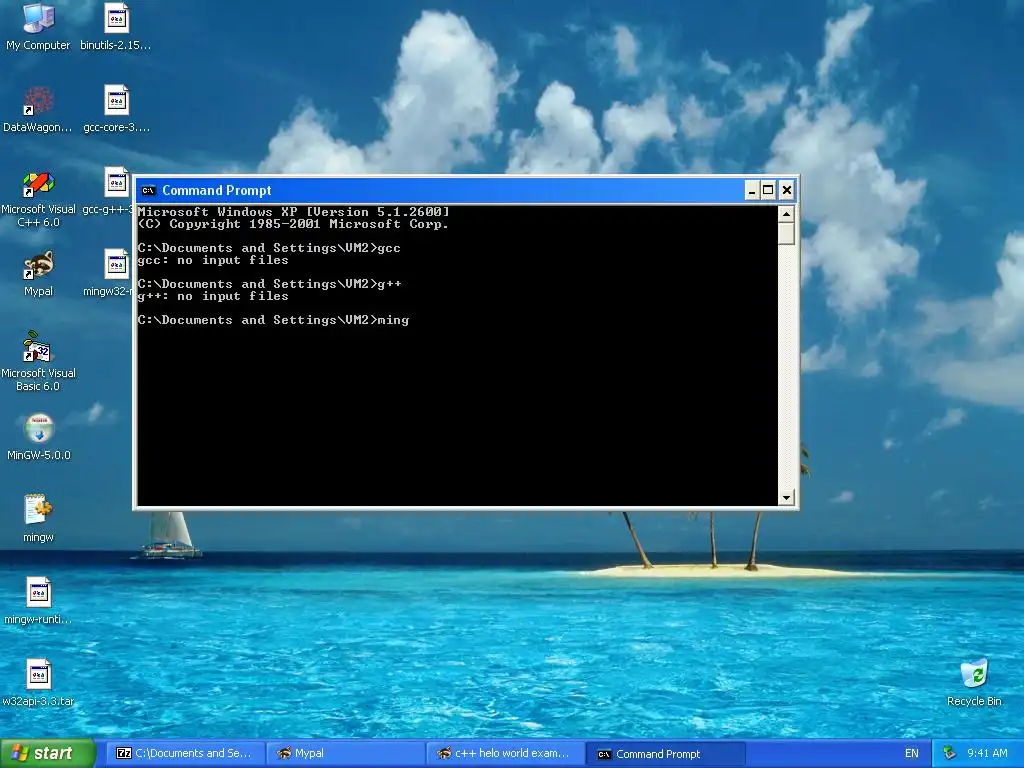
Task: Select the Mypal browser desktop icon
Action: (x=38, y=265)
